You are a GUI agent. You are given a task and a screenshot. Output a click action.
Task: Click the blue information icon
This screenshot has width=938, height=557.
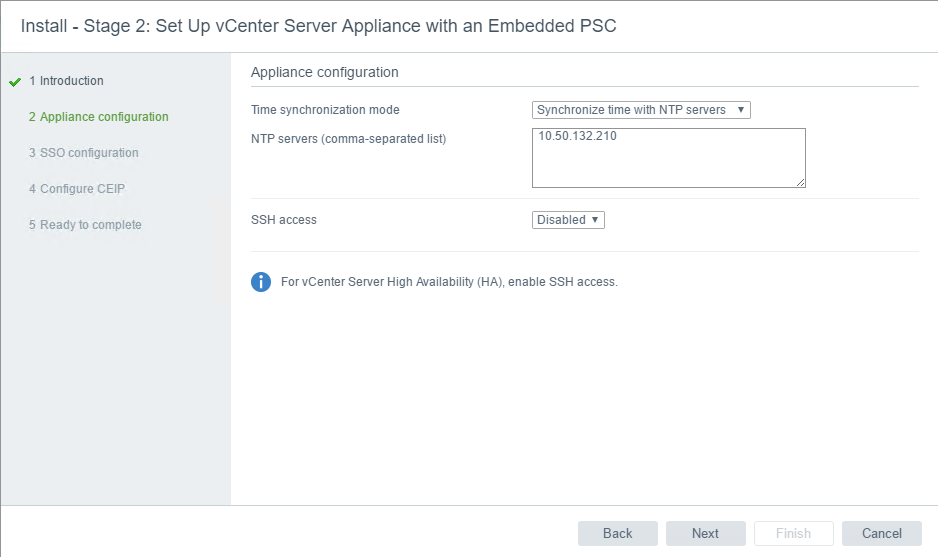click(261, 282)
